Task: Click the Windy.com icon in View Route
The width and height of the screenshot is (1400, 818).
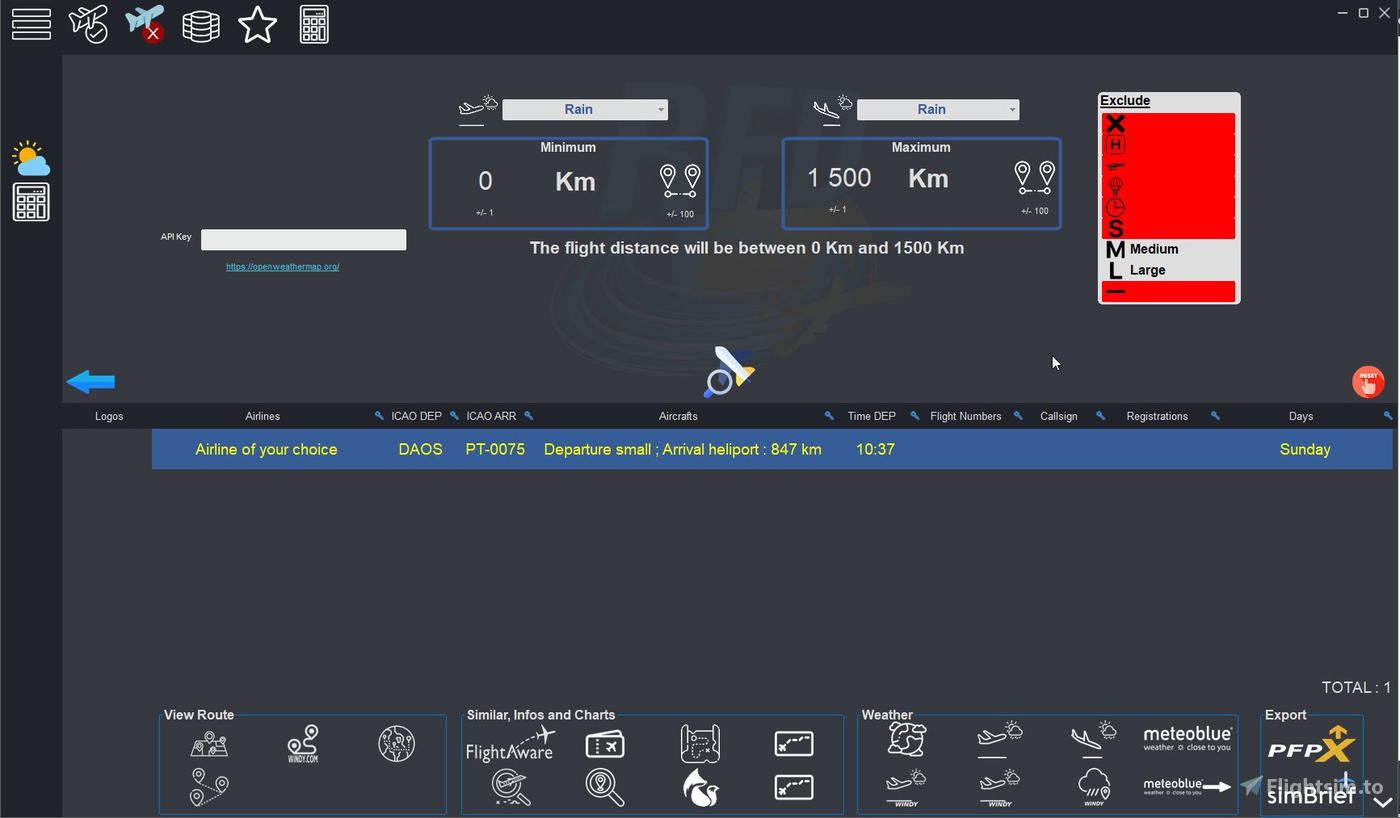Action: coord(302,744)
